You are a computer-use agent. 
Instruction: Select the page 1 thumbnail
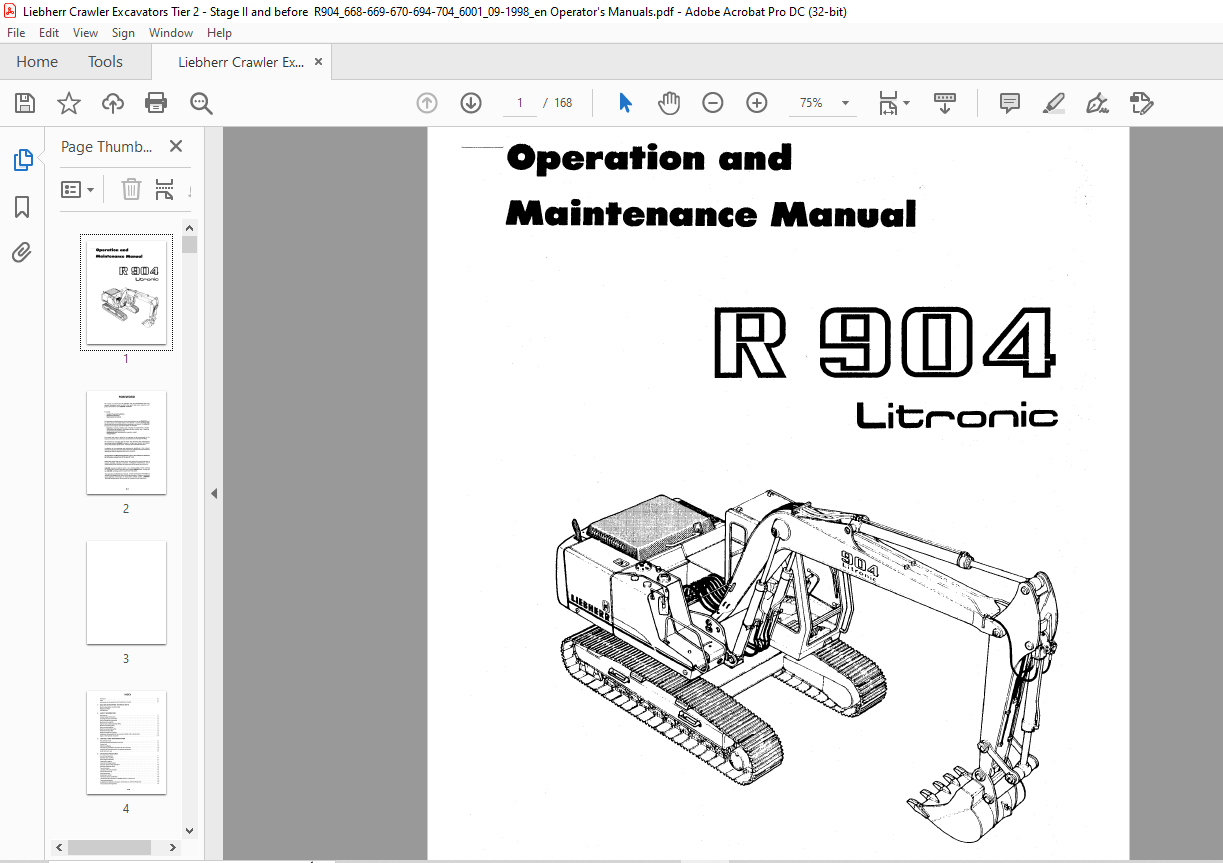tap(126, 292)
